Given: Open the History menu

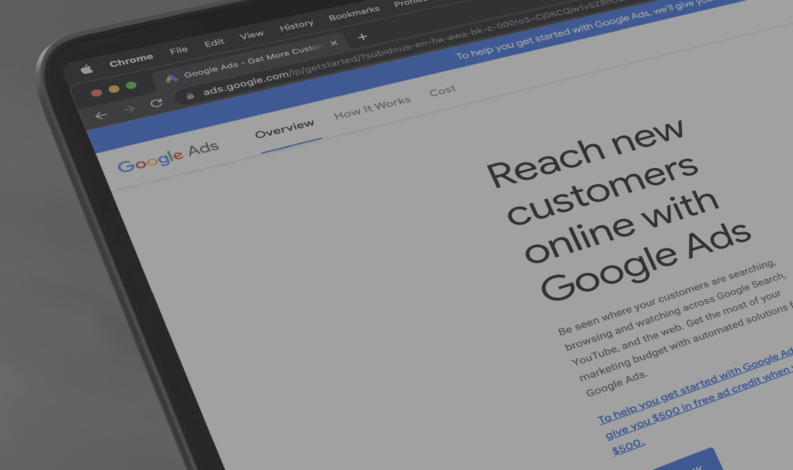Looking at the screenshot, I should click(296, 25).
